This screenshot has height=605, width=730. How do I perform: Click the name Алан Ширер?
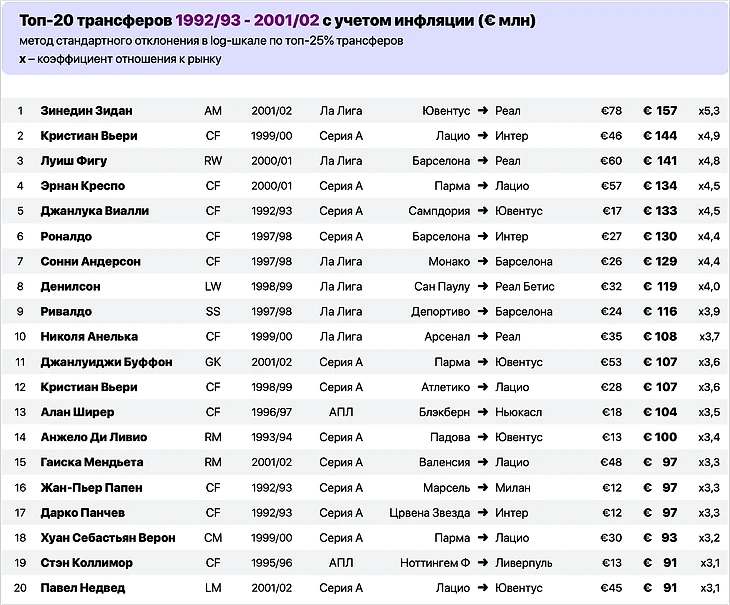click(x=77, y=412)
